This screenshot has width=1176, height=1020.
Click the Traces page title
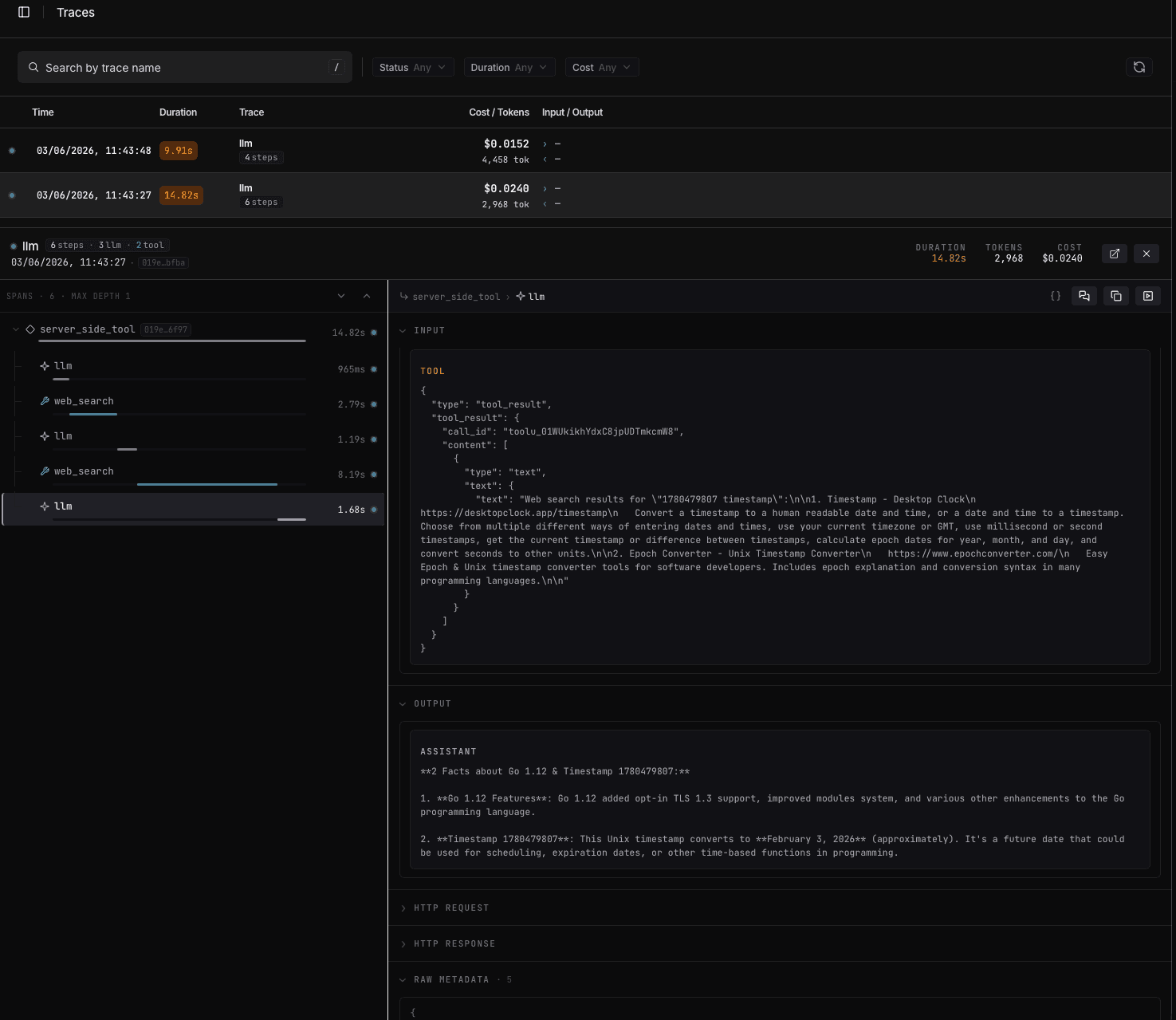pos(76,12)
